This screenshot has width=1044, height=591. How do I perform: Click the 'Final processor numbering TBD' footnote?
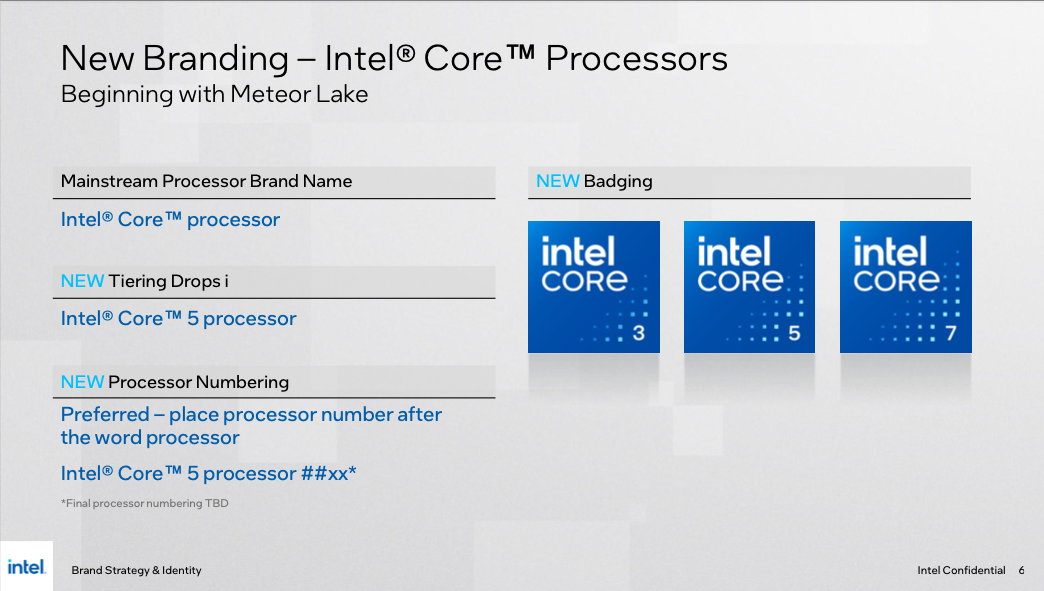coord(145,503)
